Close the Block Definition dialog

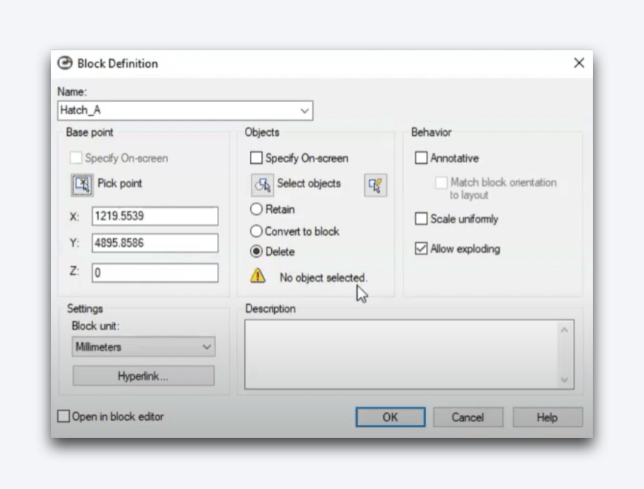[x=578, y=63]
